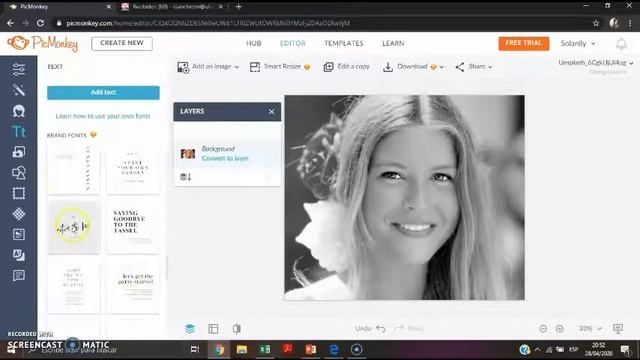This screenshot has height=360, width=640.
Task: Go to the TEMPLATES tab
Action: (x=344, y=43)
